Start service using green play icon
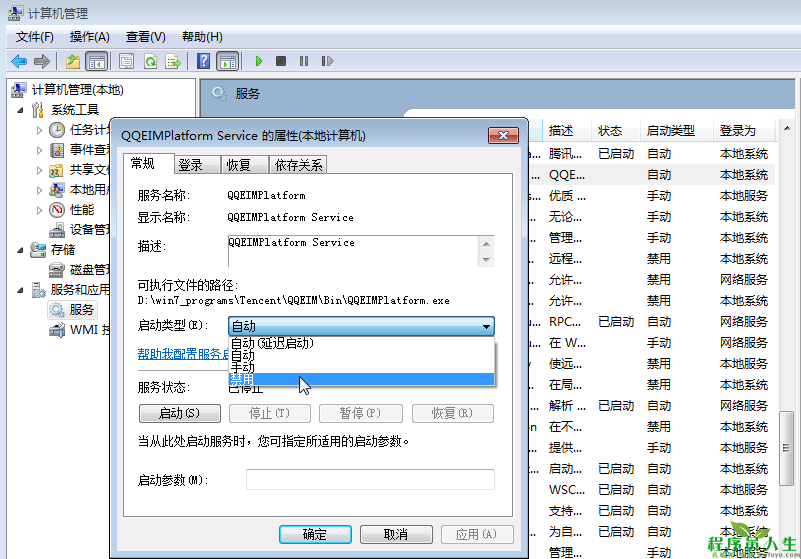The height and width of the screenshot is (559, 801). tap(258, 62)
